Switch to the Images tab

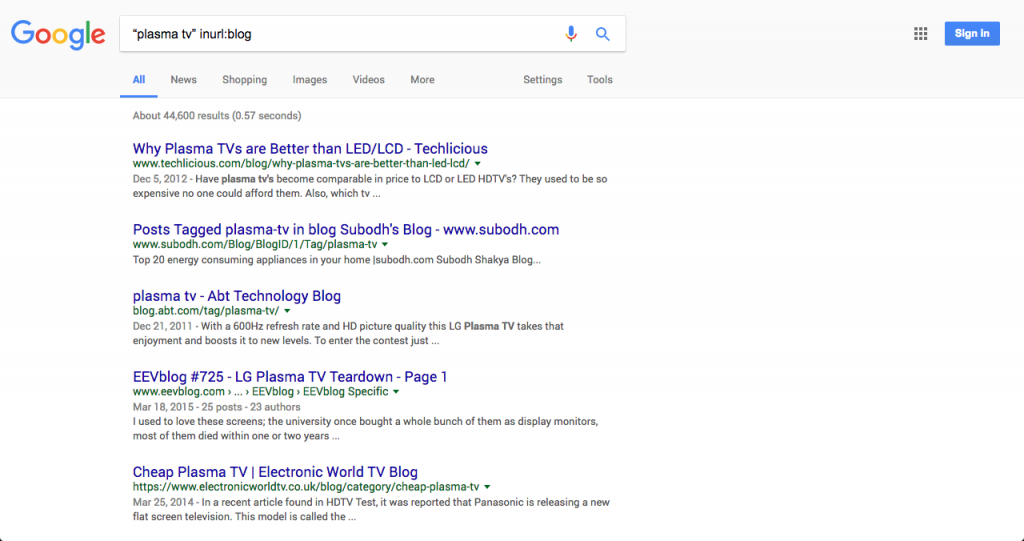(310, 80)
